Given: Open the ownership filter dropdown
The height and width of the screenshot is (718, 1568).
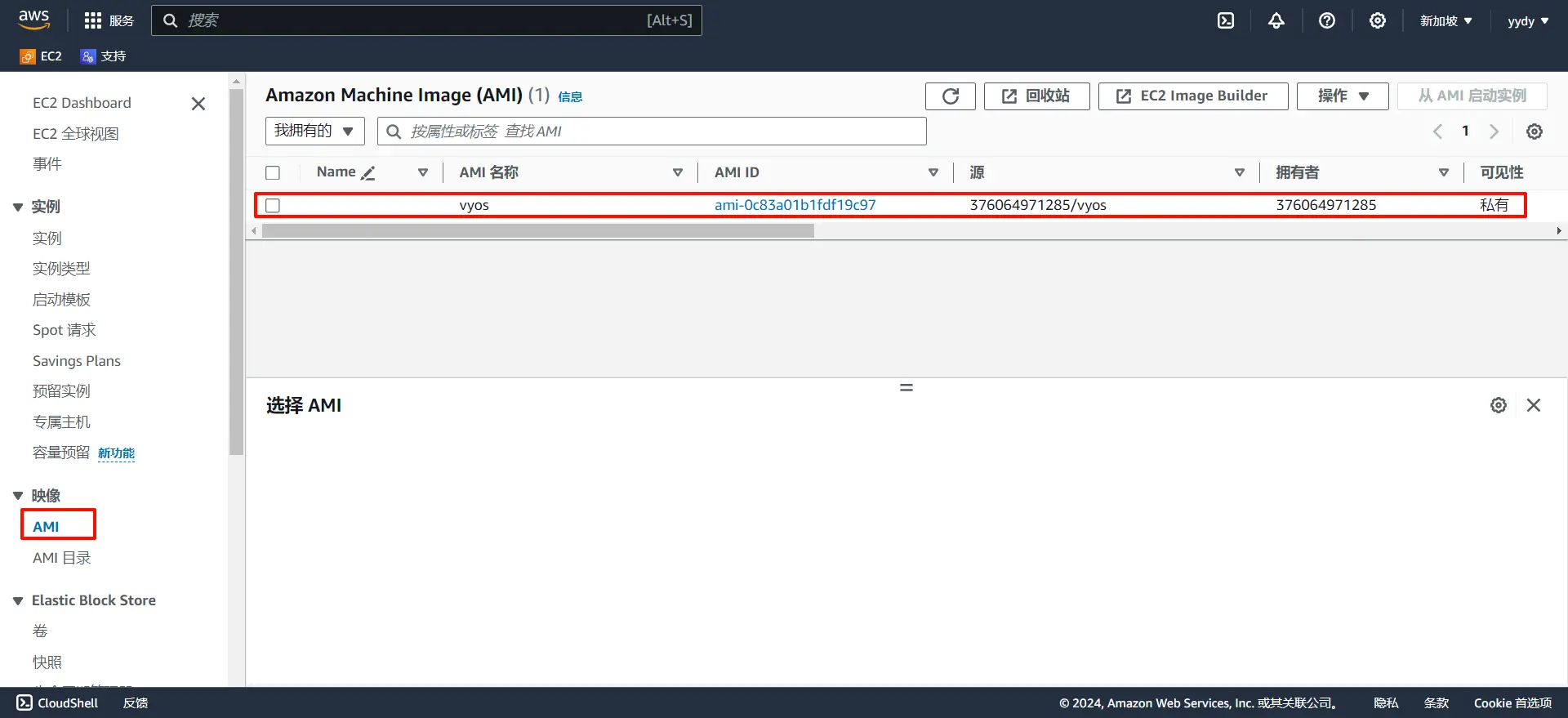Looking at the screenshot, I should tap(314, 131).
